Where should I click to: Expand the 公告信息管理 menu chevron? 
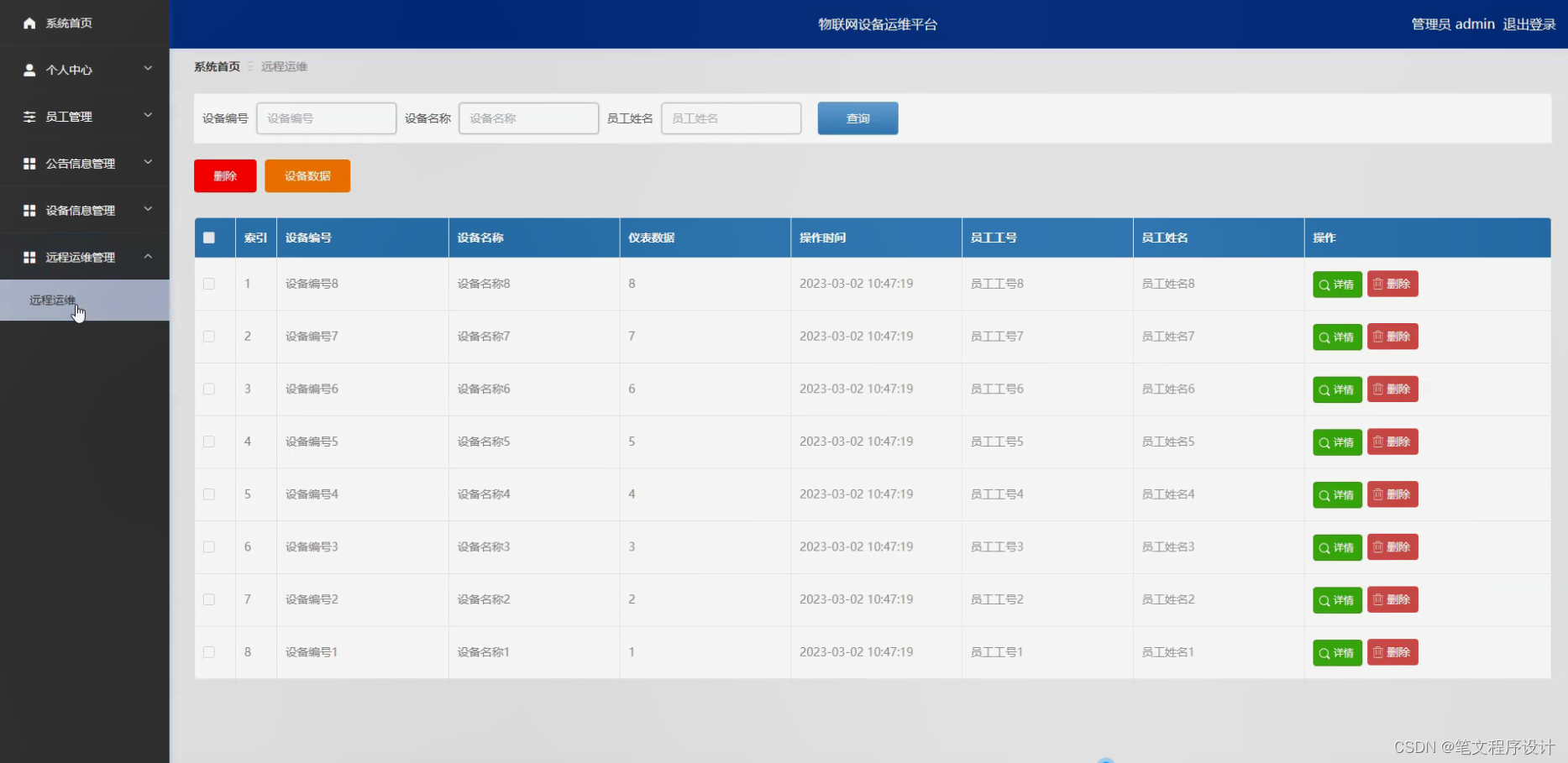(x=148, y=162)
